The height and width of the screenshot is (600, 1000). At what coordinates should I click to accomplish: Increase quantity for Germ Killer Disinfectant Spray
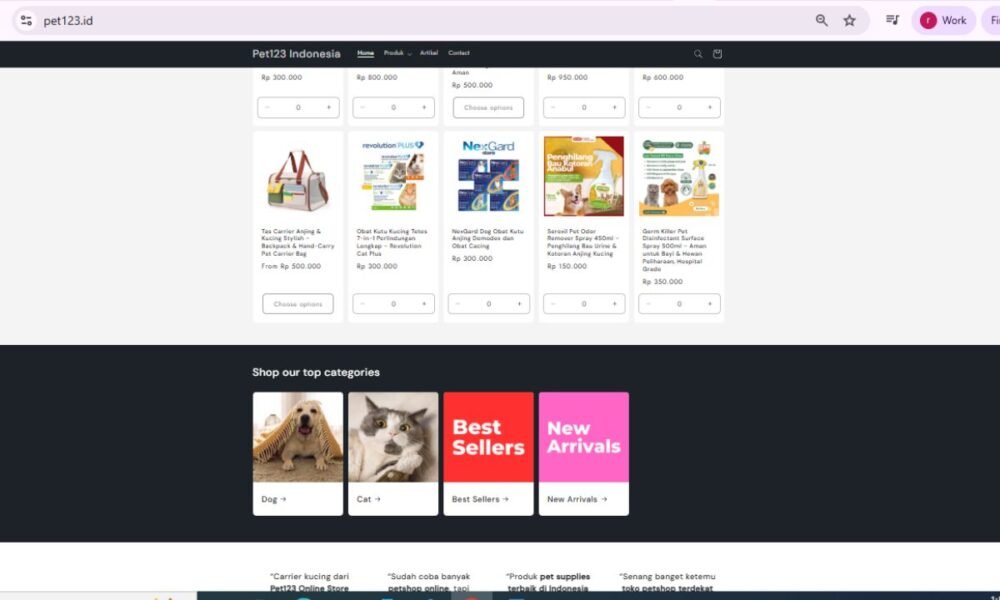pyautogui.click(x=710, y=304)
